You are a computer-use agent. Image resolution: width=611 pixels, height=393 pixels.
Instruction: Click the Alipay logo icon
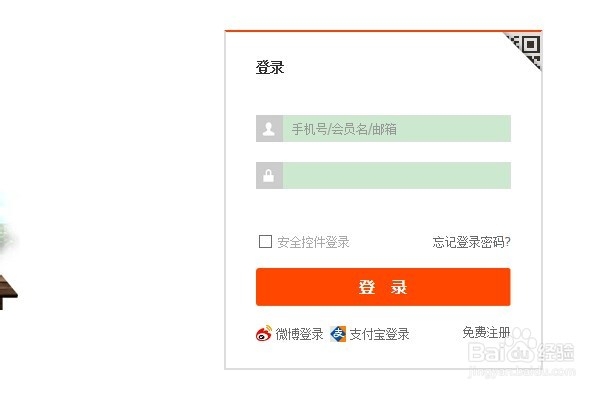(338, 334)
